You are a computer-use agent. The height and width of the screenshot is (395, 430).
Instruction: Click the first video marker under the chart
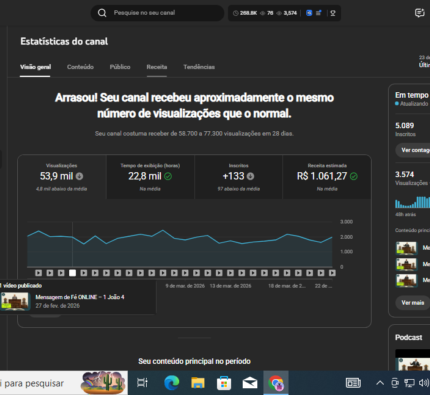(39, 273)
